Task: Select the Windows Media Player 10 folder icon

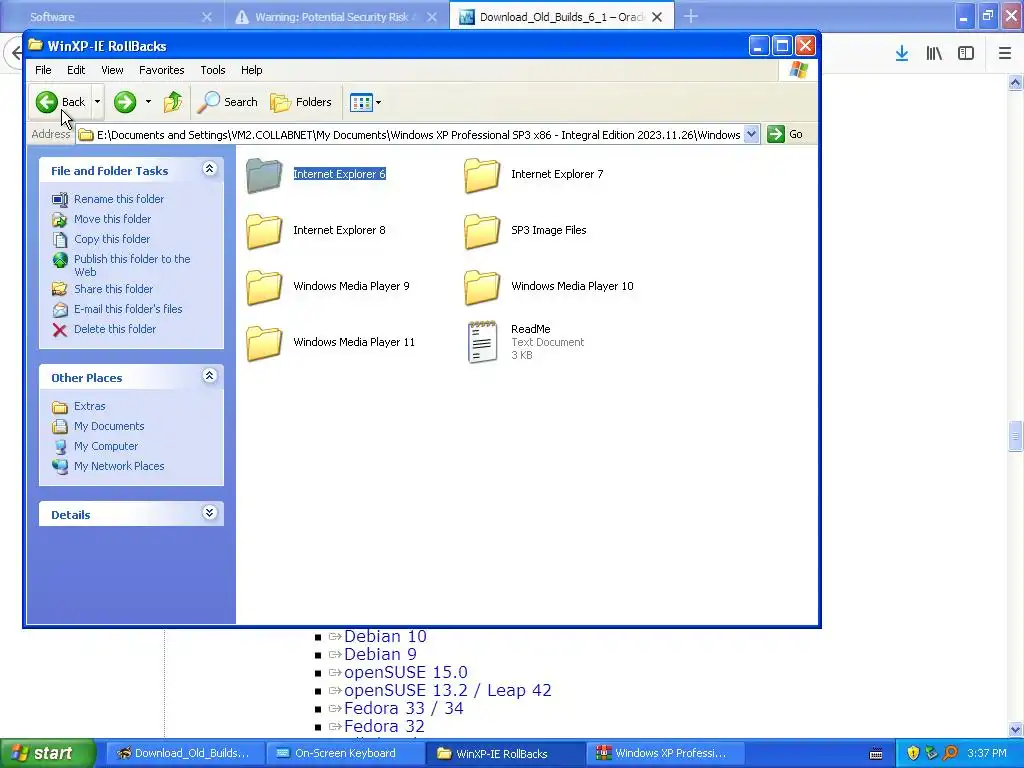Action: click(x=482, y=287)
